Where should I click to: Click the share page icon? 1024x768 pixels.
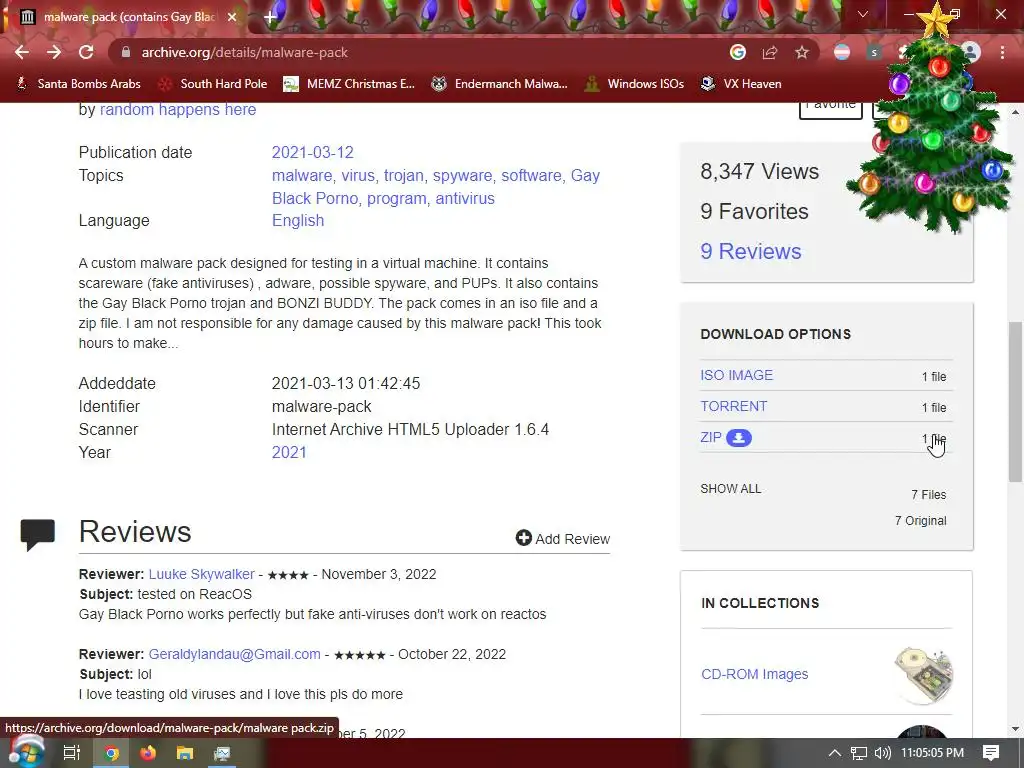[x=770, y=52]
